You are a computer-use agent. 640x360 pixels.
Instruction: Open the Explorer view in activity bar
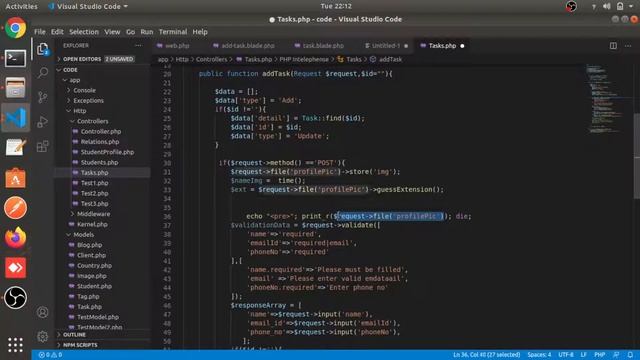pos(43,49)
